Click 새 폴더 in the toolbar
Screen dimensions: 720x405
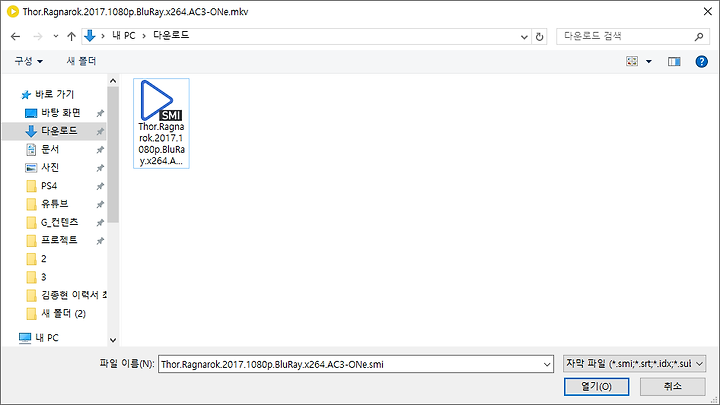[81, 61]
